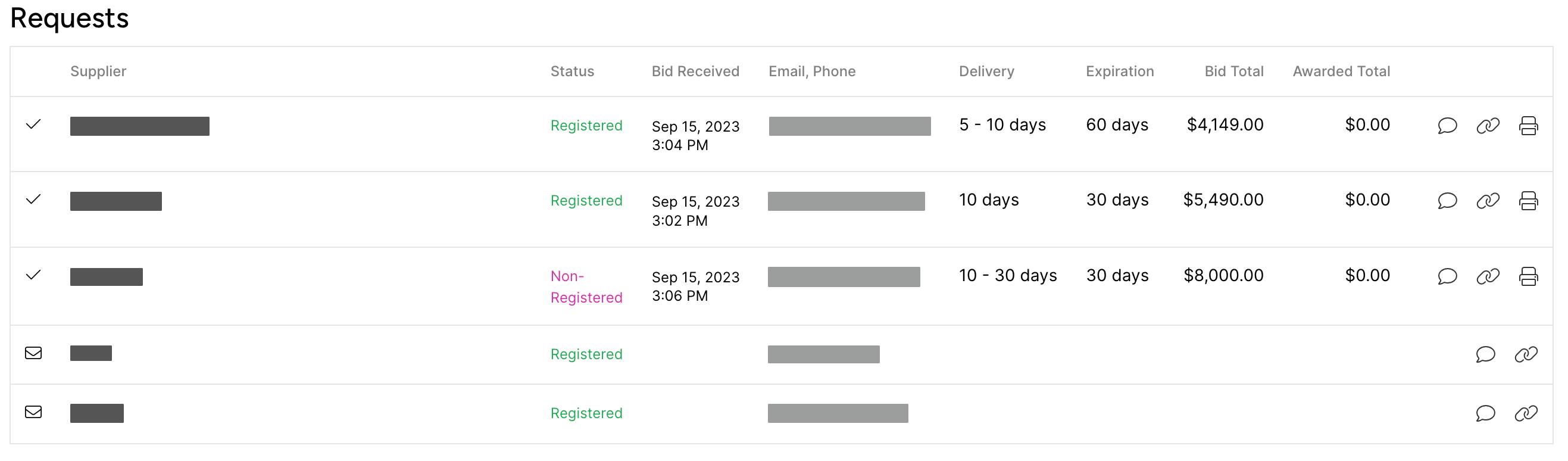Click the Status column header
This screenshot has width=1568, height=461.
click(x=572, y=71)
